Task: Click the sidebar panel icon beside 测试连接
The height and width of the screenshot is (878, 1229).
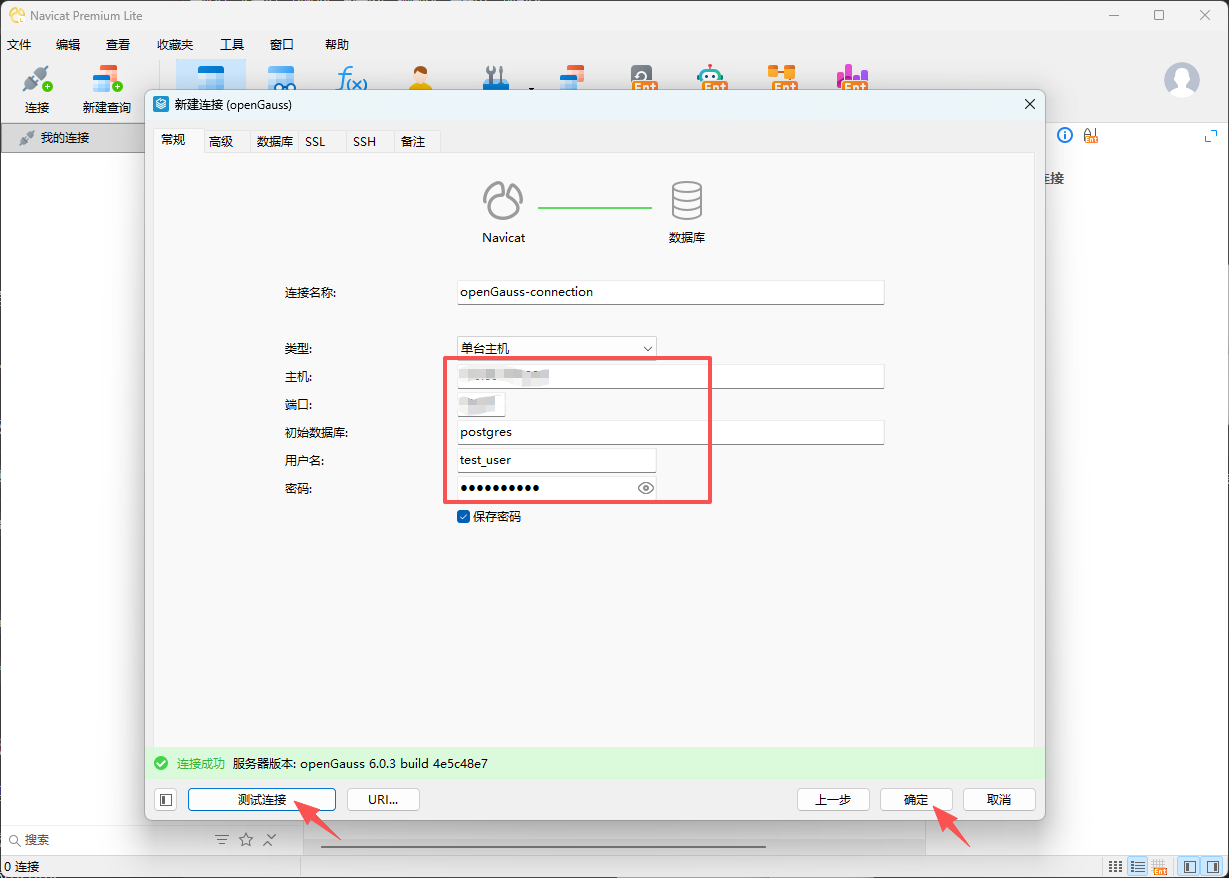Action: tap(166, 799)
